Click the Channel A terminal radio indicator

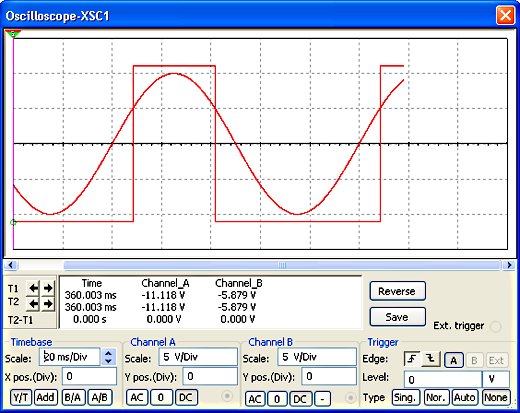pos(228,396)
